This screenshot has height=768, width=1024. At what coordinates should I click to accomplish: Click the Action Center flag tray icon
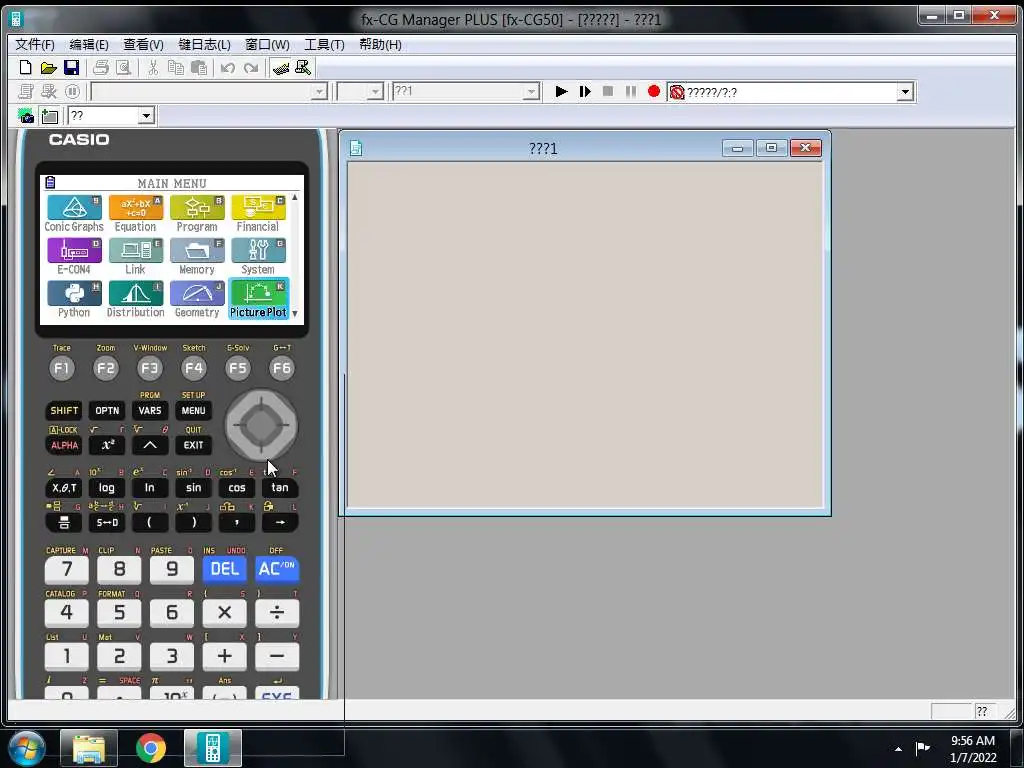tap(923, 748)
